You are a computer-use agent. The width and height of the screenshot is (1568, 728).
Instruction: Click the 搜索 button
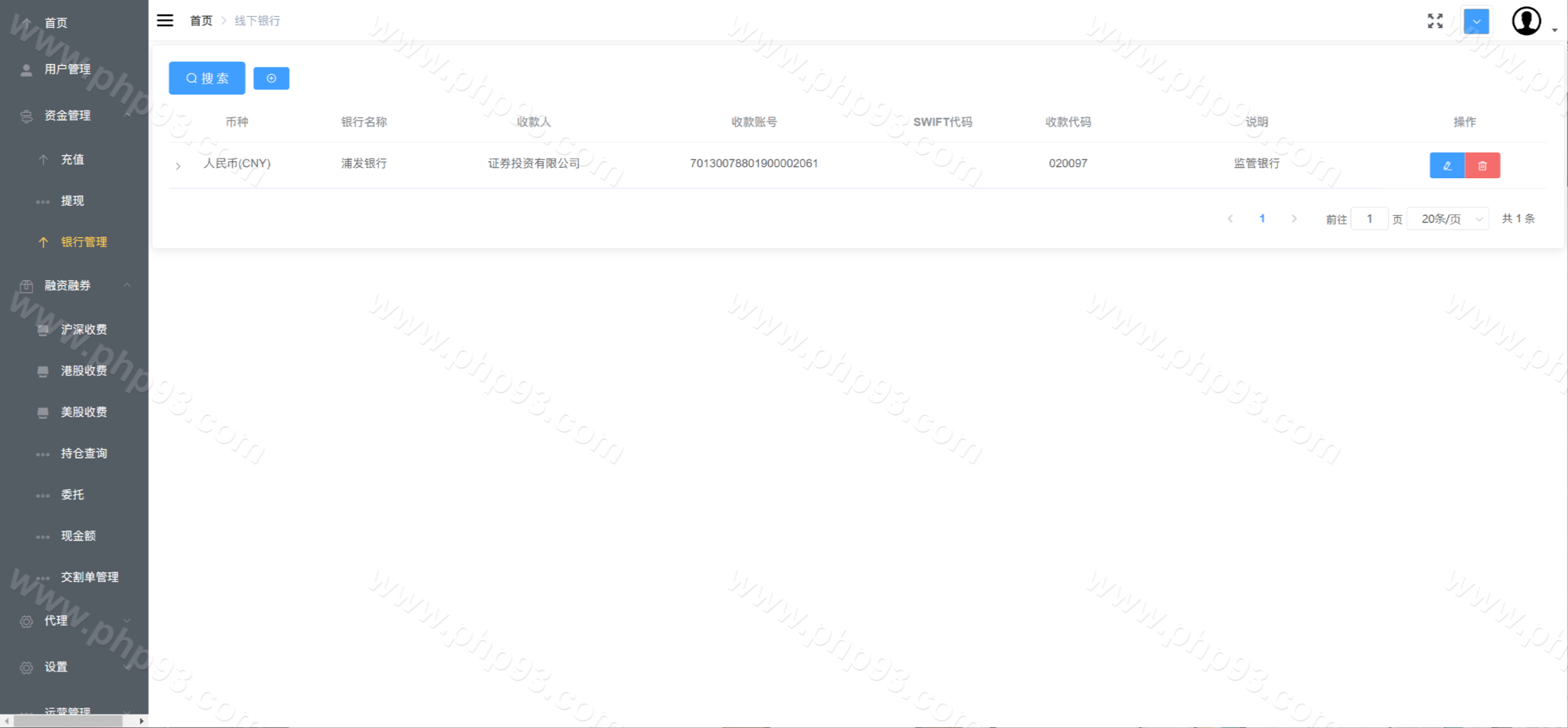point(207,78)
